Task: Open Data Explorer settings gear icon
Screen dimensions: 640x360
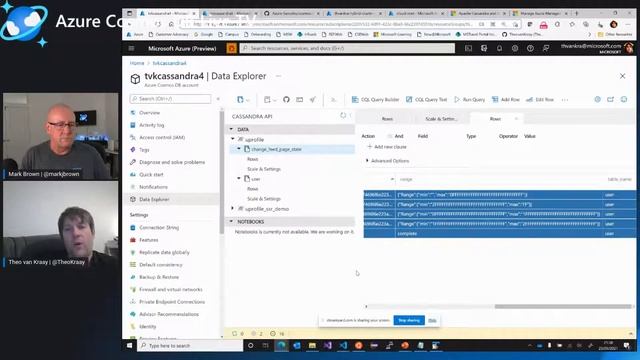Action: click(598, 99)
